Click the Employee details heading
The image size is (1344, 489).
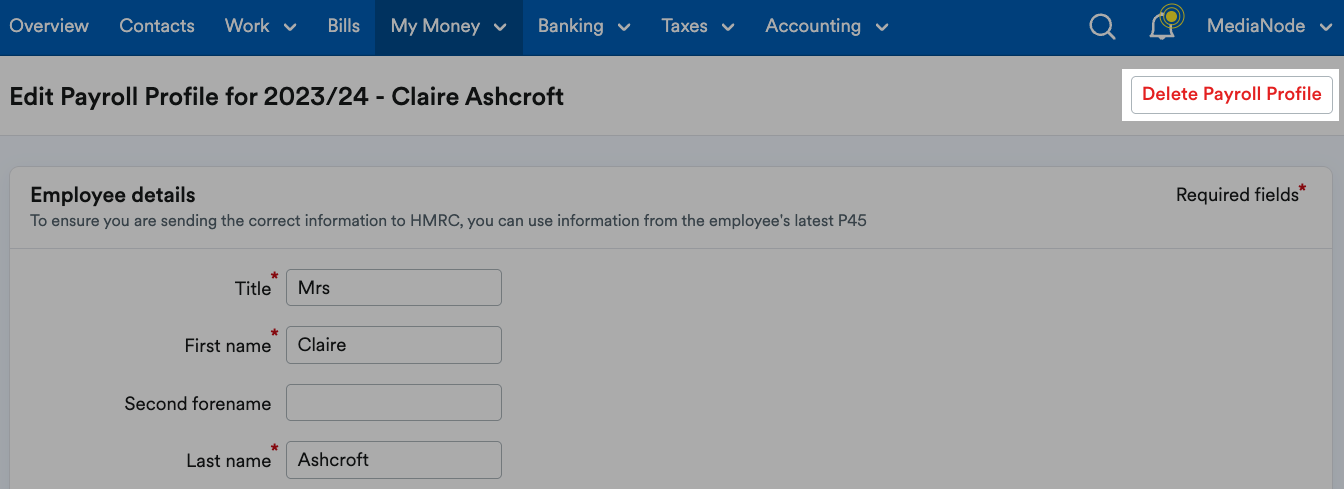click(x=113, y=195)
